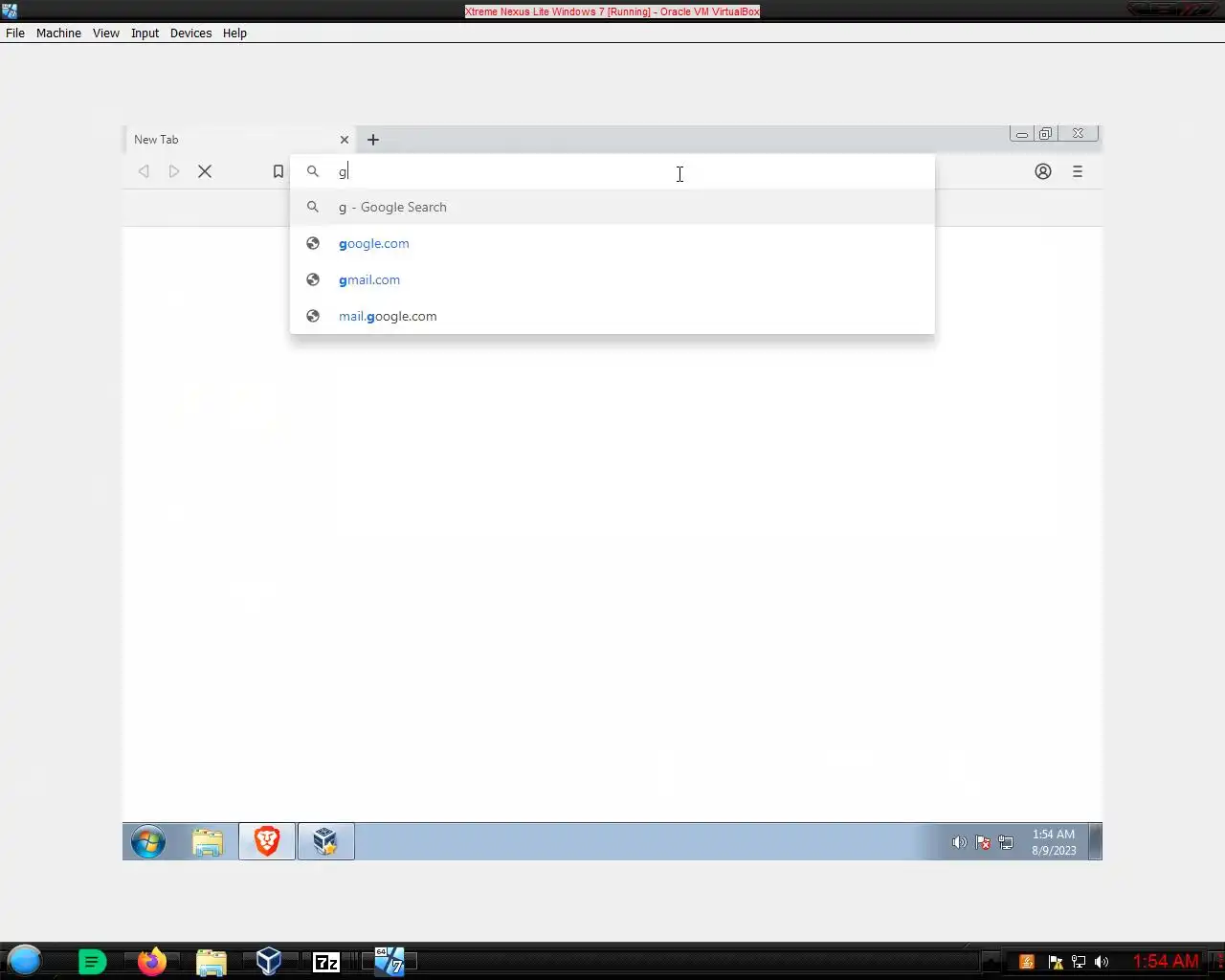
Task: Close the New Tab tab
Action: click(345, 140)
